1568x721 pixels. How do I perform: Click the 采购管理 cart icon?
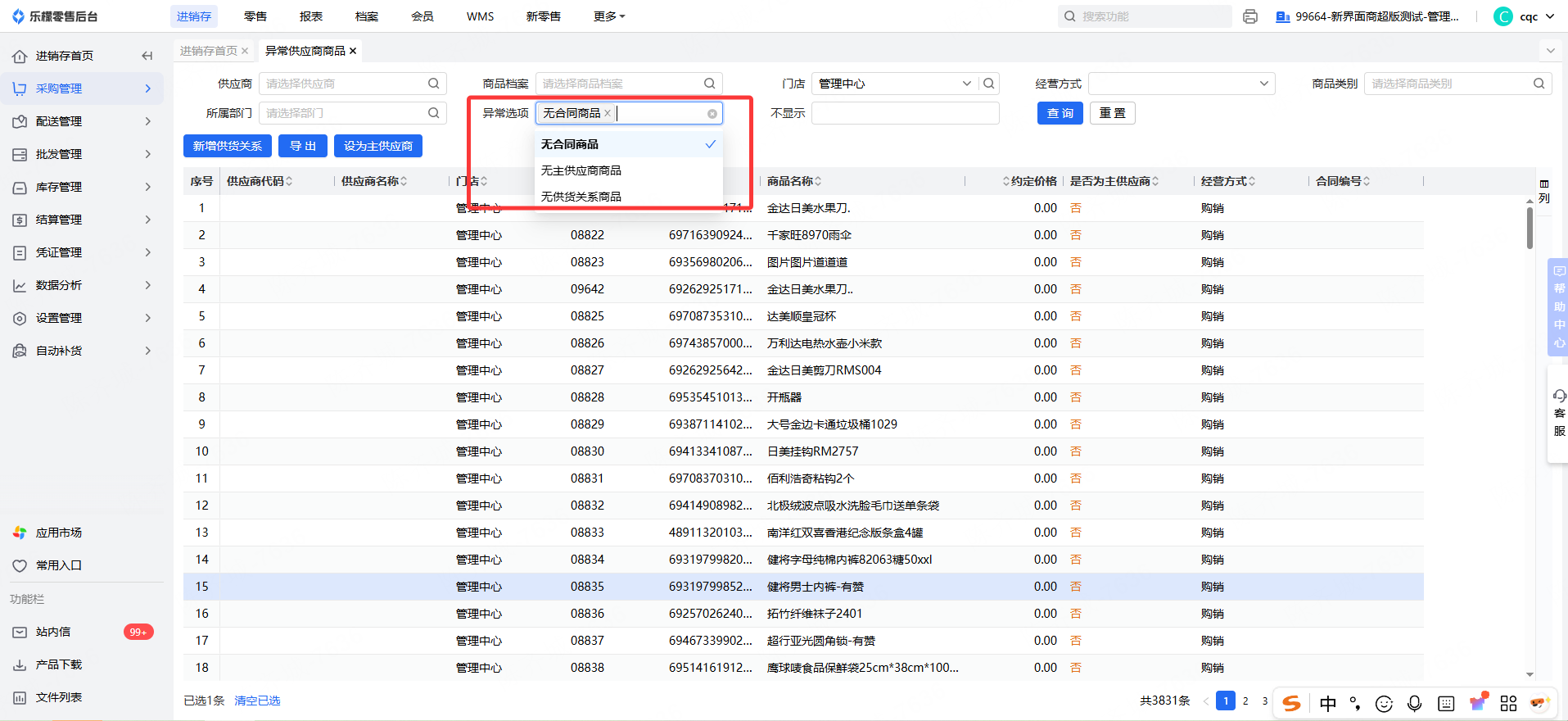(20, 88)
